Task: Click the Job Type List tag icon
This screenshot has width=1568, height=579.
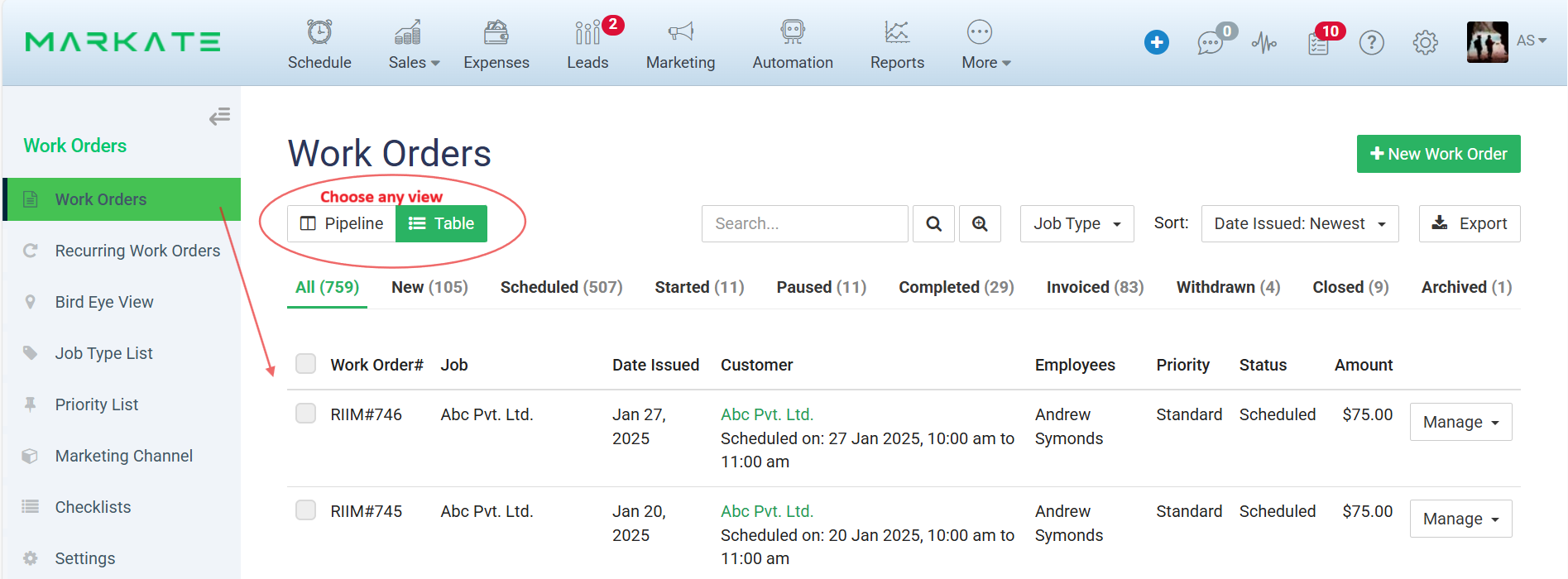Action: pos(31,353)
